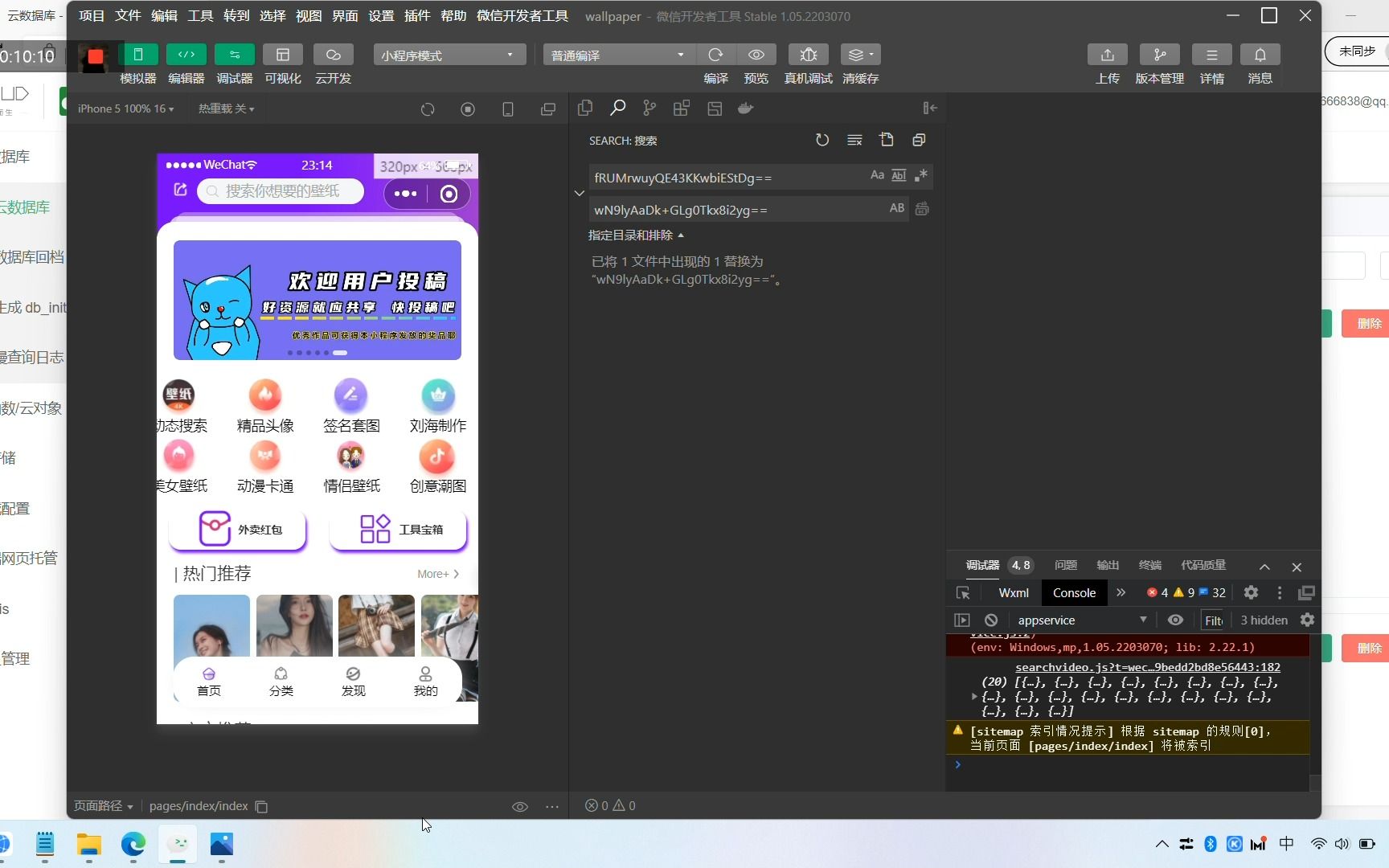The image size is (1389, 868).
Task: Open the visualization (可视化) tool
Action: 283,55
